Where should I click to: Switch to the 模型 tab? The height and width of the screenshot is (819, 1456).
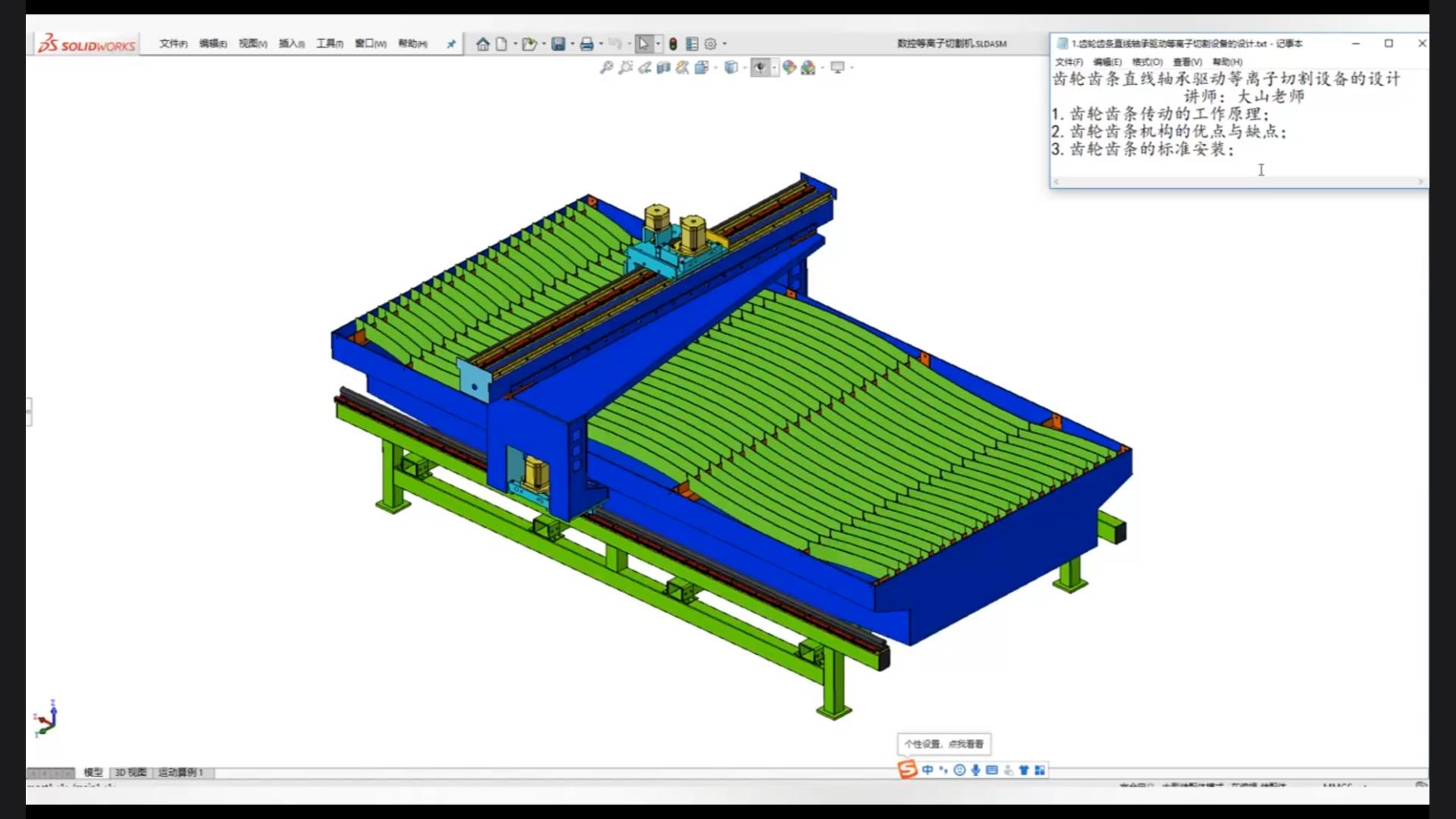(93, 772)
